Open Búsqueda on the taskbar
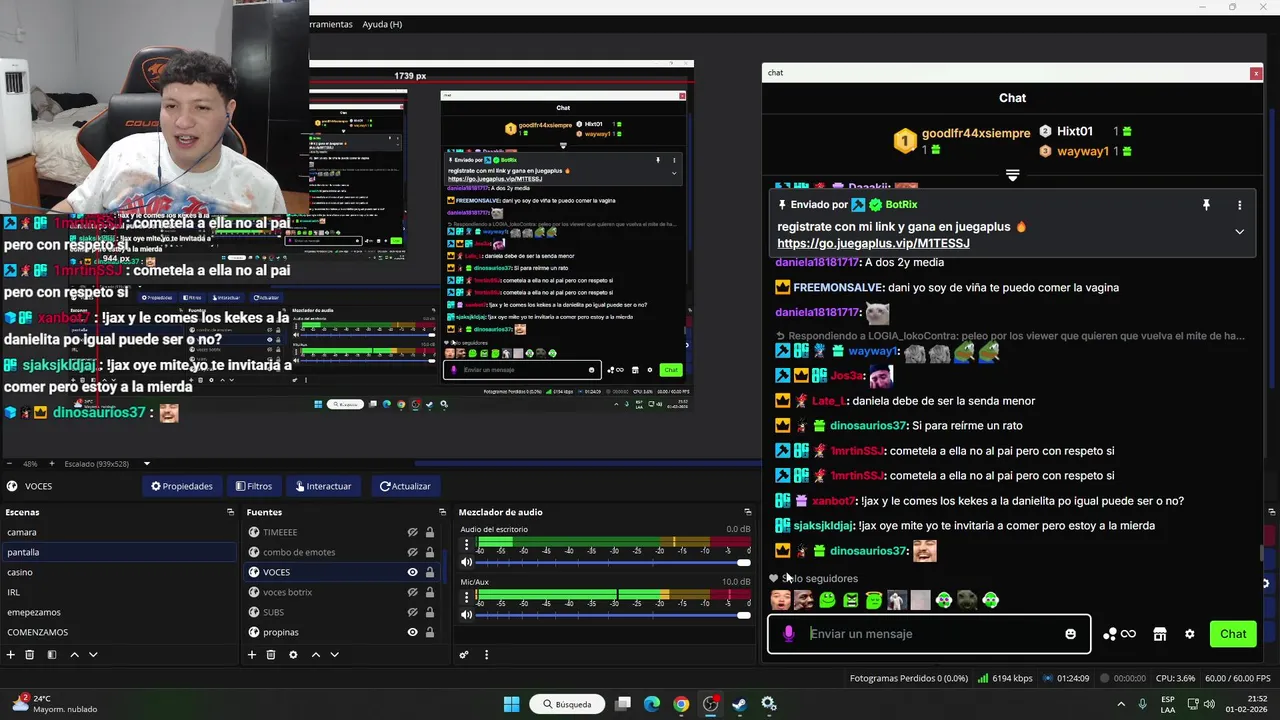Screen dimensions: 1280x720 point(566,704)
